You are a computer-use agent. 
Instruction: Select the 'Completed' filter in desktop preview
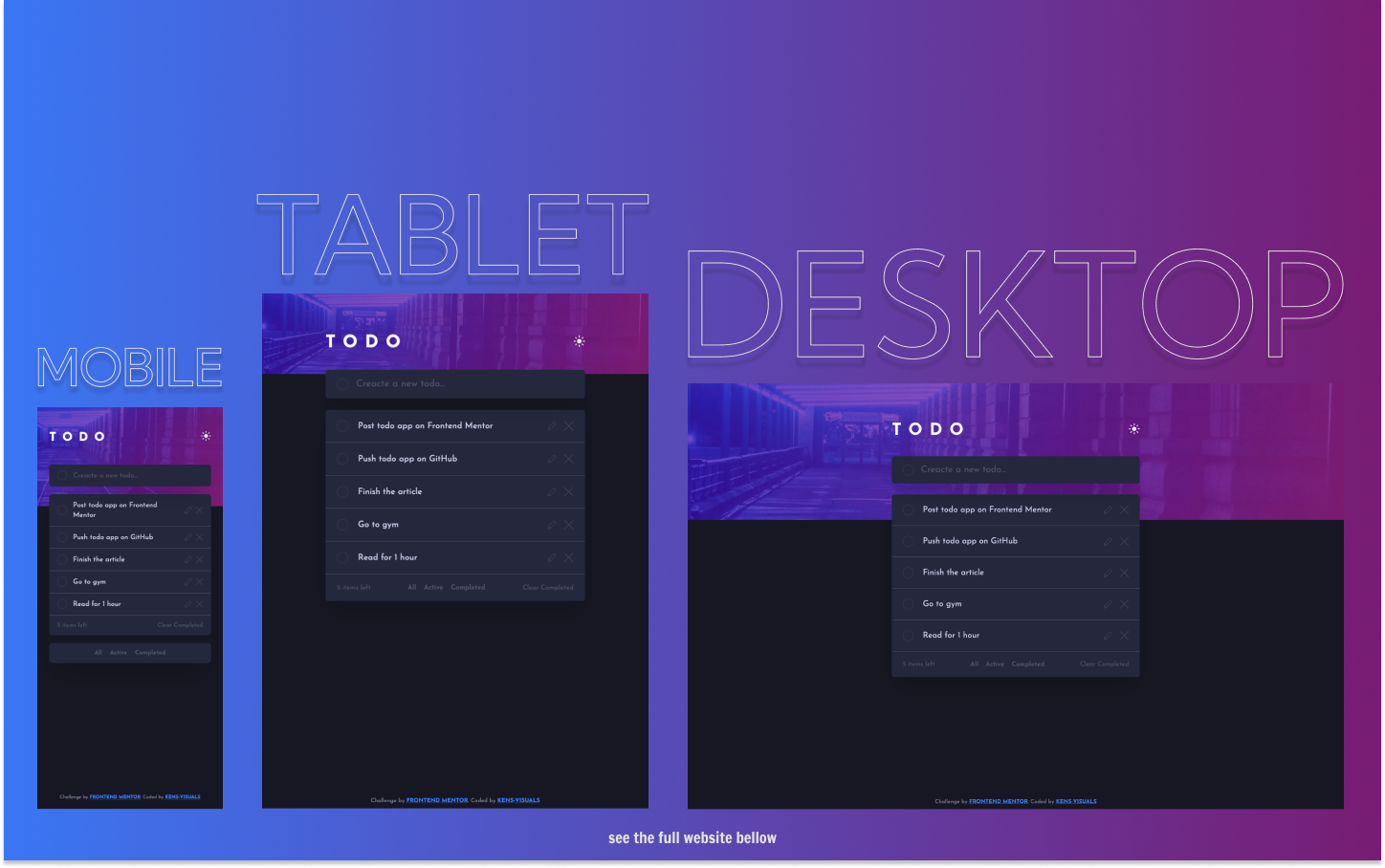[1028, 664]
